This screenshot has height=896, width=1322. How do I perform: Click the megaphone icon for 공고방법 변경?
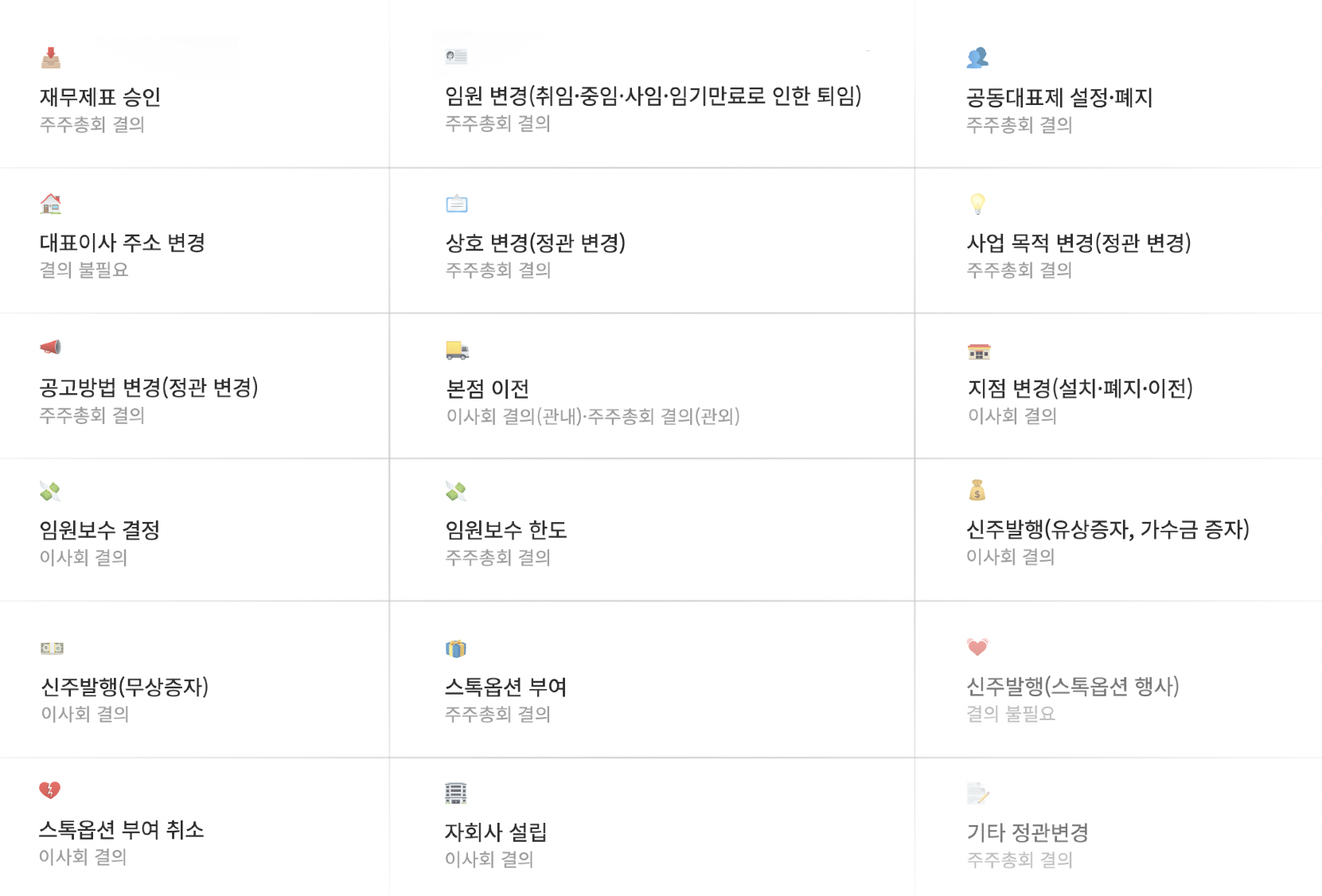pyautogui.click(x=50, y=347)
